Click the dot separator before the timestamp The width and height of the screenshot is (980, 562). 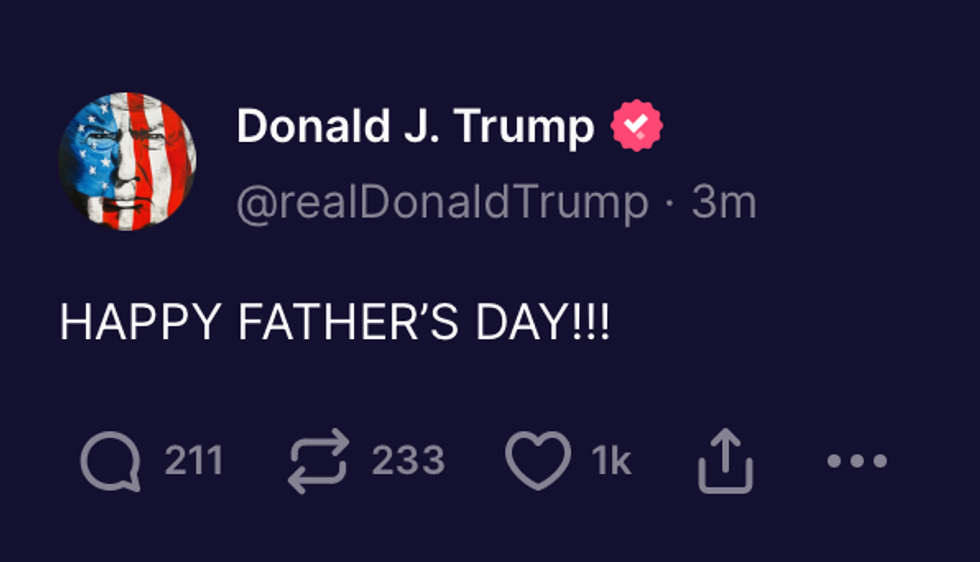670,205
